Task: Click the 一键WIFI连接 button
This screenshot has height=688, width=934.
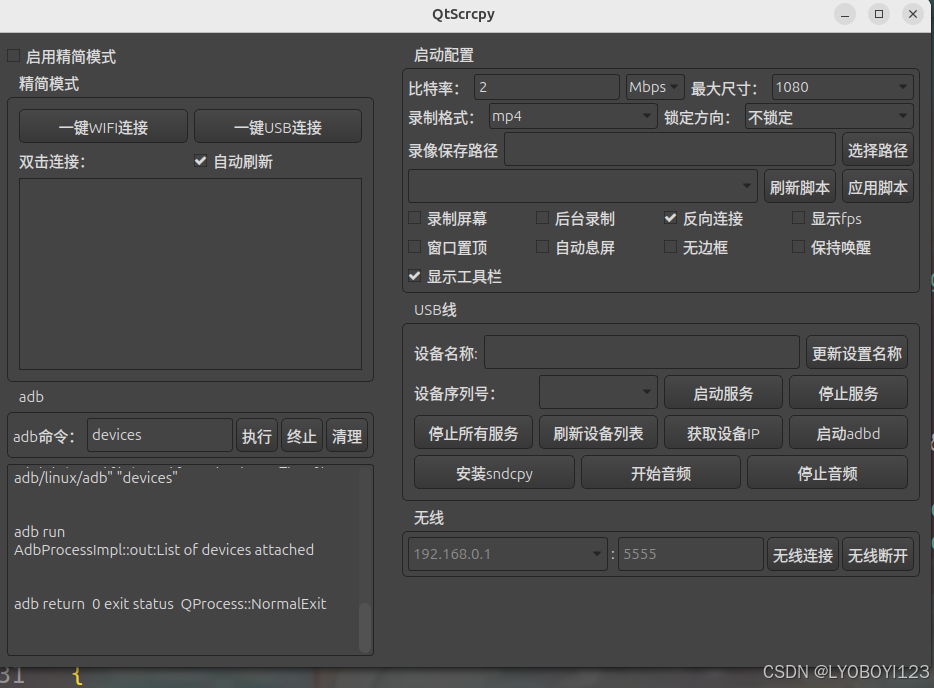Action: 103,126
